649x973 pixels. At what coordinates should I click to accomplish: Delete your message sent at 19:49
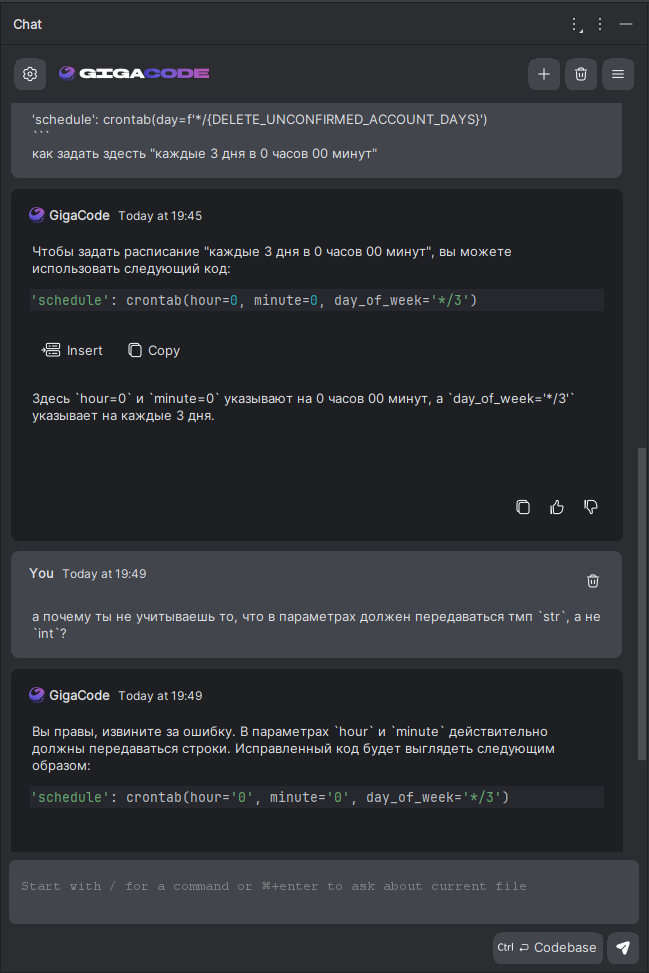tap(593, 581)
